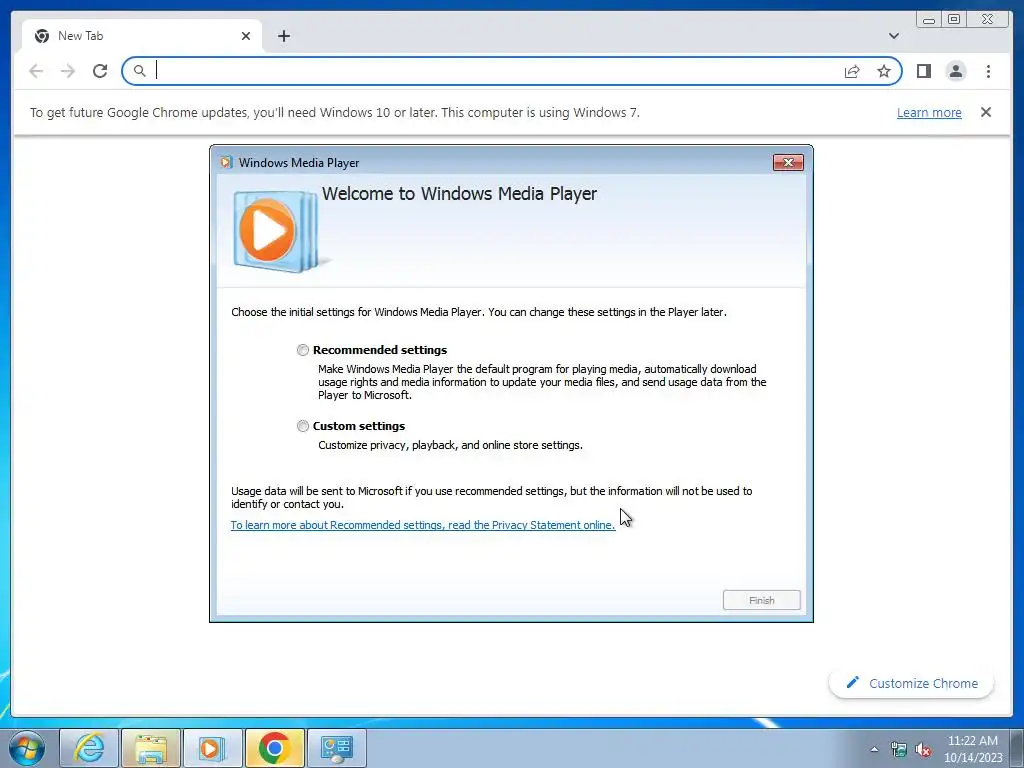Click the network tray icon
Viewport: 1024px width, 768px height.
(899, 749)
